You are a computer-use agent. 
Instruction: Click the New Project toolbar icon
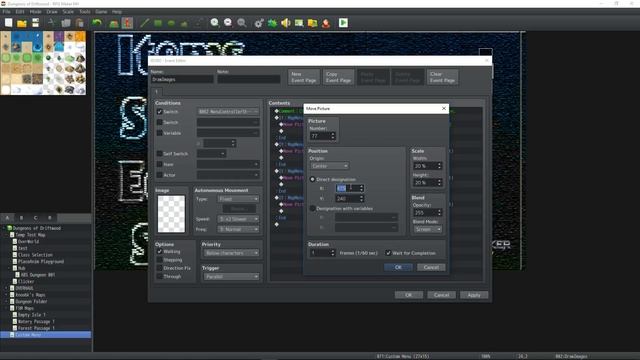click(x=9, y=23)
